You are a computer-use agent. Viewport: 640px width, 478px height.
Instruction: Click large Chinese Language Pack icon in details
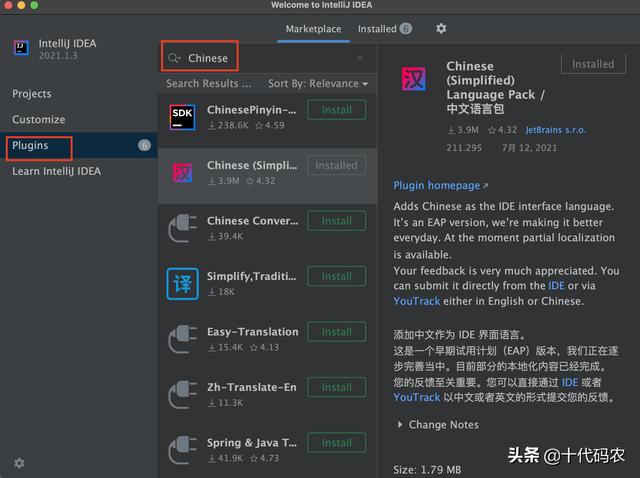click(413, 79)
